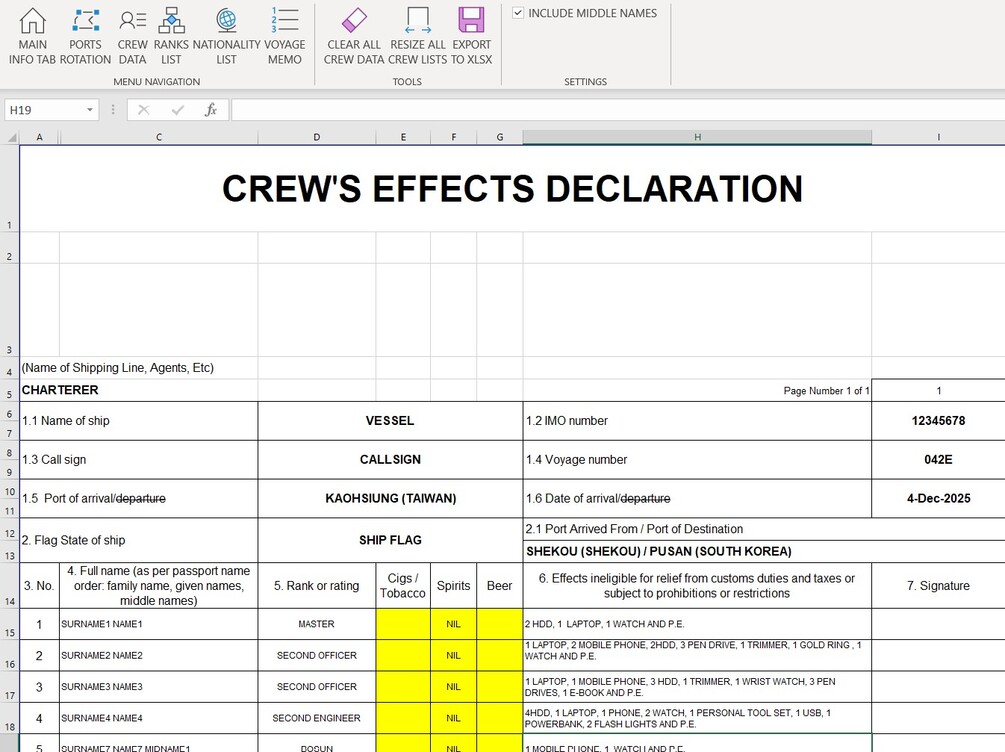Viewport: 1005px width, 752px height.
Task: Select the yellow Cigs/Tobacco cell for MASTER
Action: 403,624
